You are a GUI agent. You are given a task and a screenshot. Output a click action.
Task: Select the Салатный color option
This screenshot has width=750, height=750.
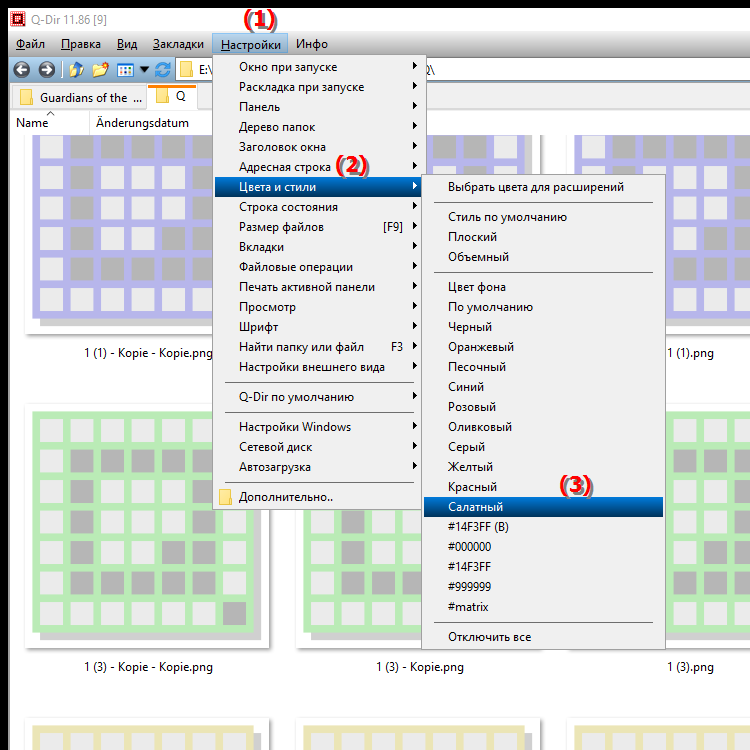click(476, 507)
